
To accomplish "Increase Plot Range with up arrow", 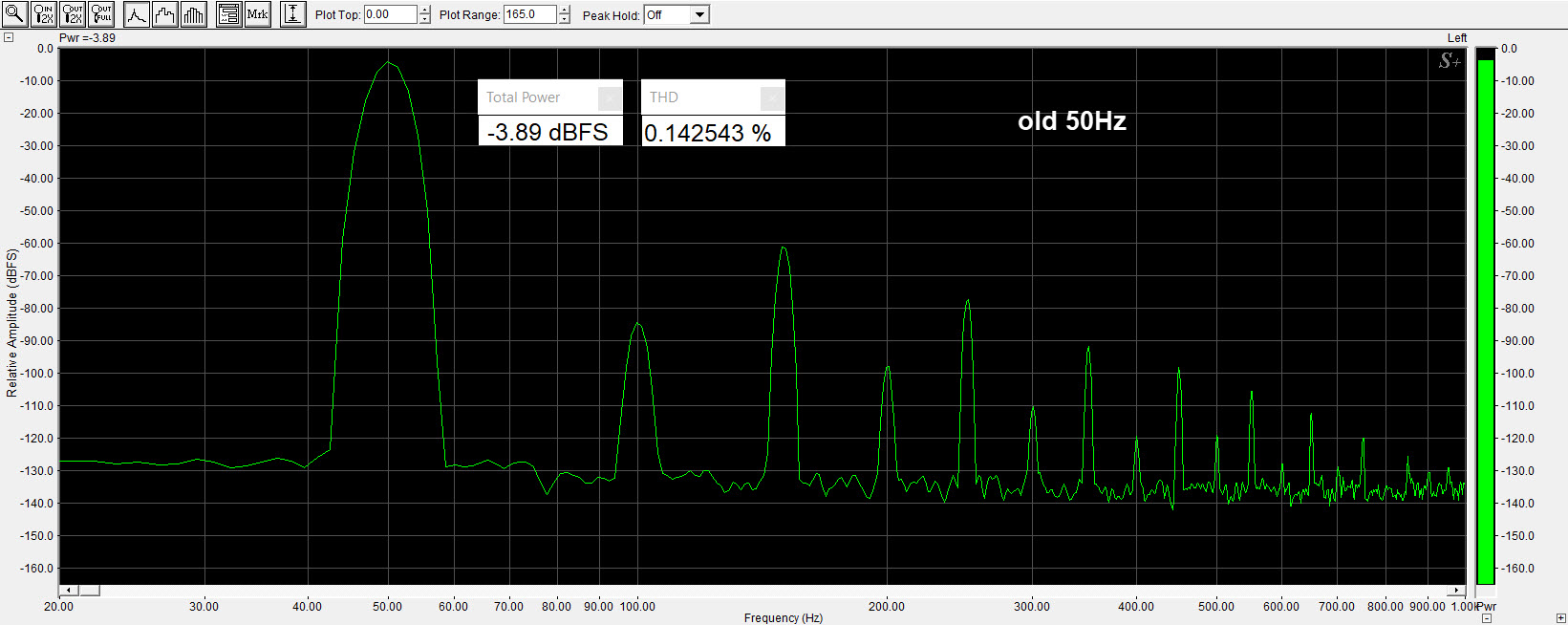I will click(x=565, y=10).
